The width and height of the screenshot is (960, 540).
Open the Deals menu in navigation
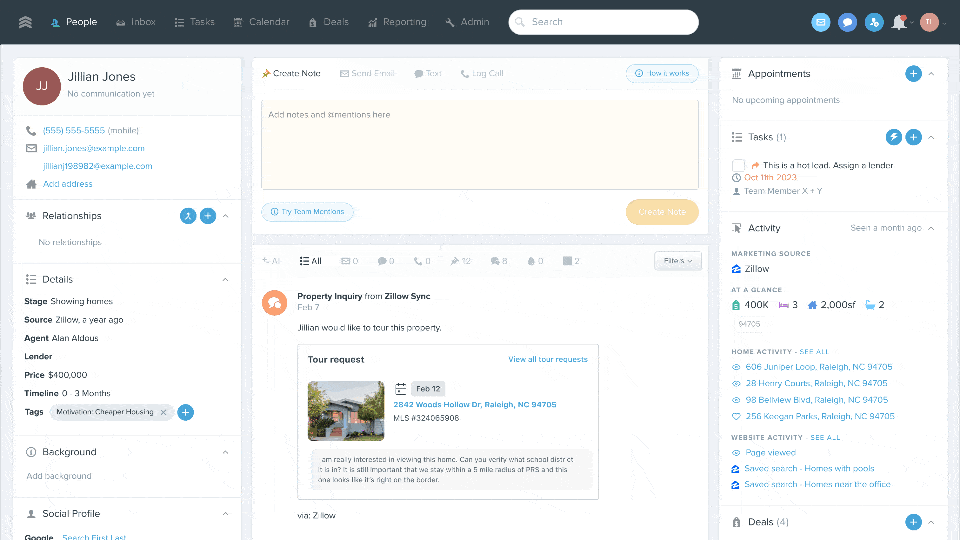[329, 22]
